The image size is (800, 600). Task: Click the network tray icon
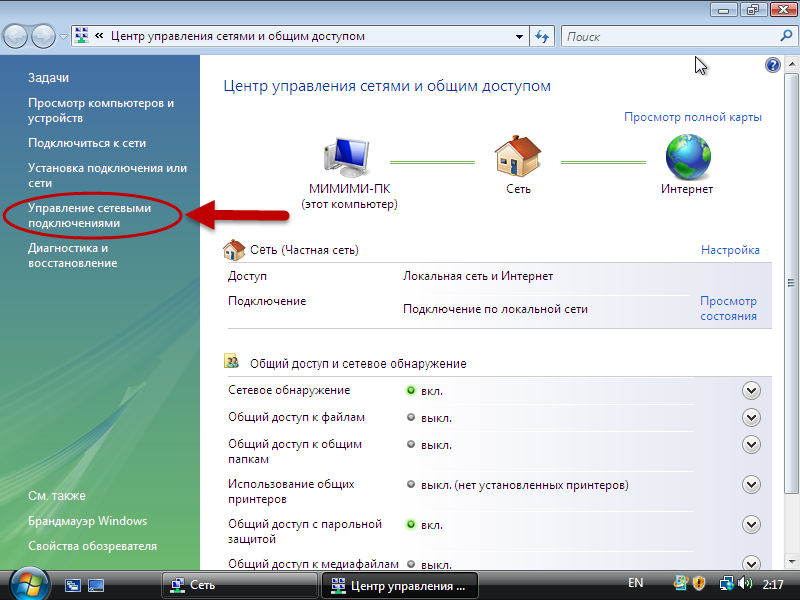coord(726,583)
